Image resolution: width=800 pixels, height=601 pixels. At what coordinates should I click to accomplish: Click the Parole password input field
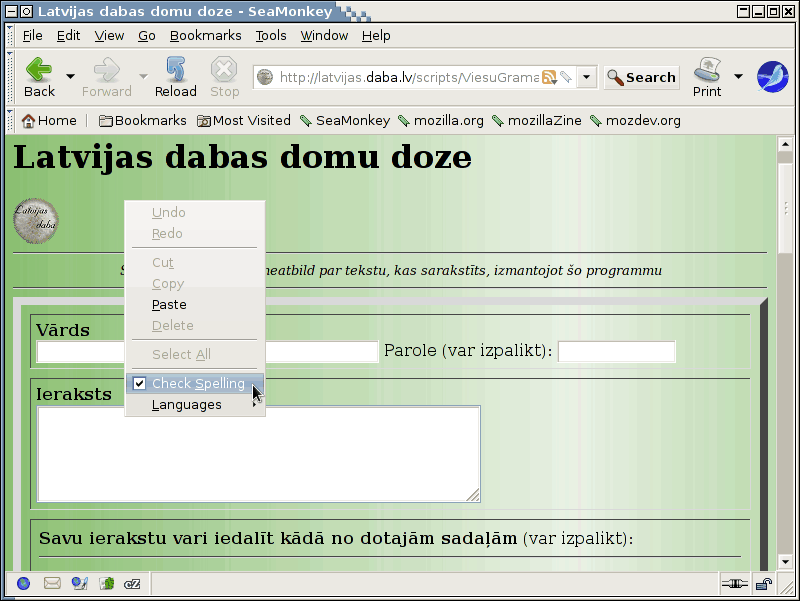[617, 352]
